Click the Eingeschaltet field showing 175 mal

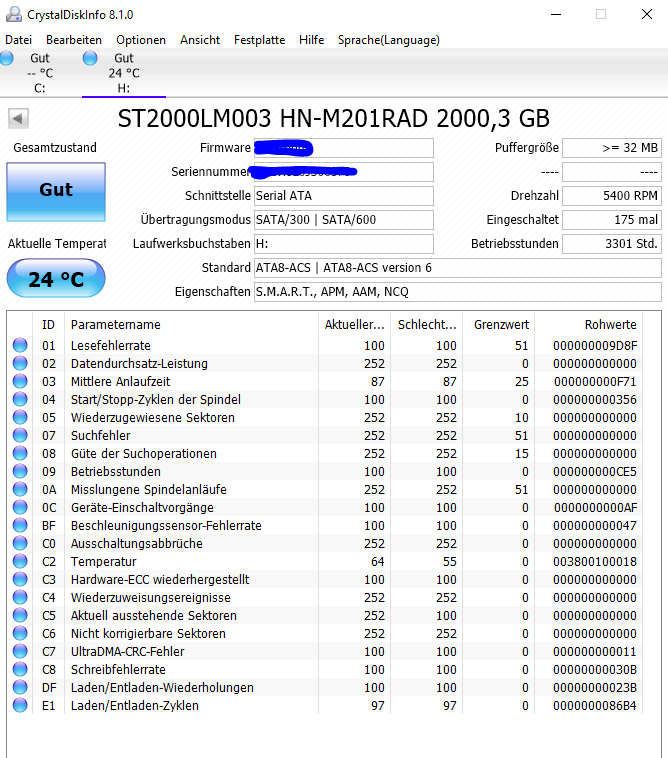coord(612,220)
